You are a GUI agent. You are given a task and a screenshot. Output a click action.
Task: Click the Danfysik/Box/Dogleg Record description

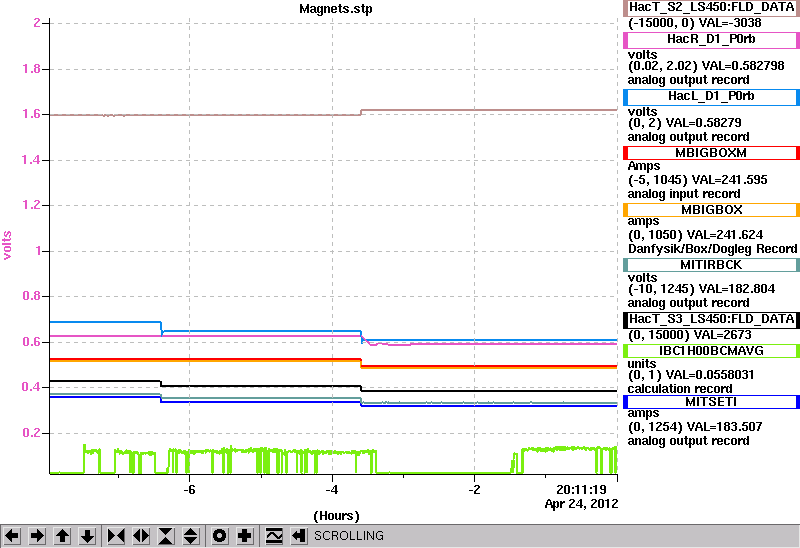tap(712, 249)
